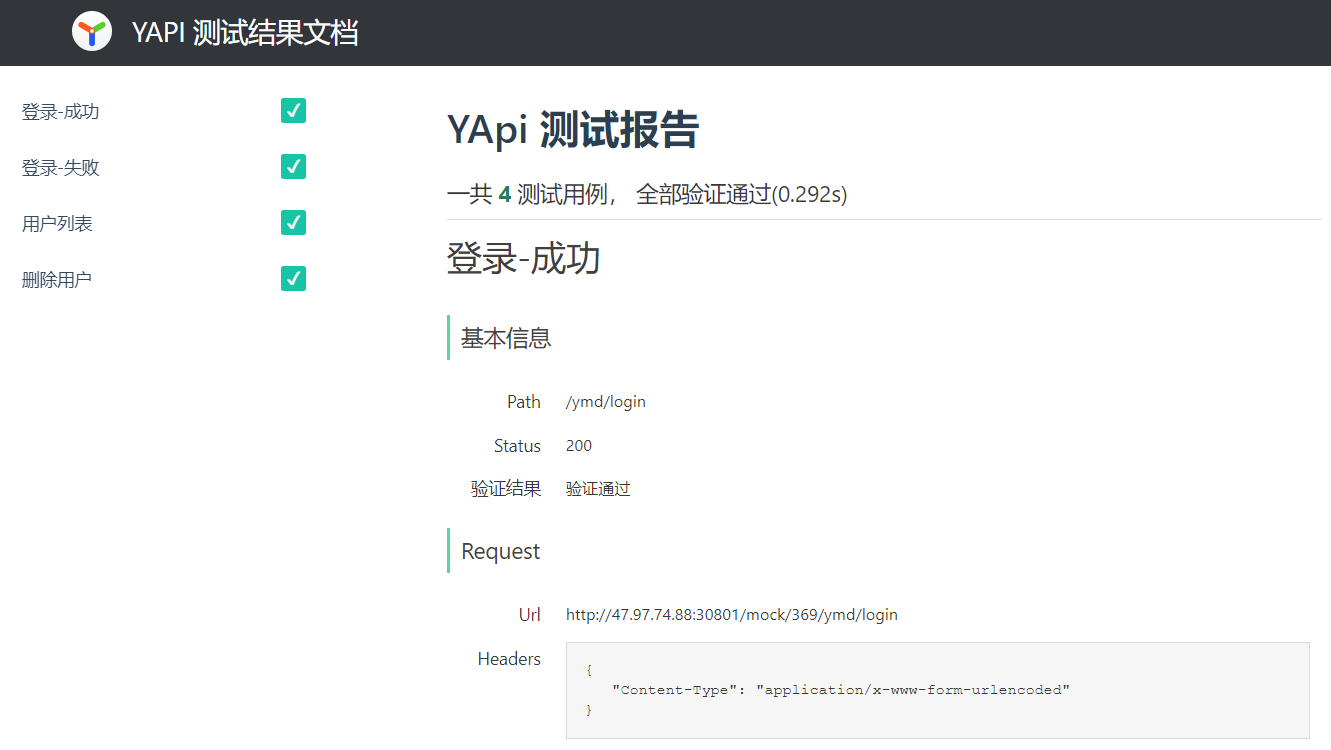This screenshot has width=1331, height=750.
Task: Click the 验证通过 result value
Action: coord(598,489)
